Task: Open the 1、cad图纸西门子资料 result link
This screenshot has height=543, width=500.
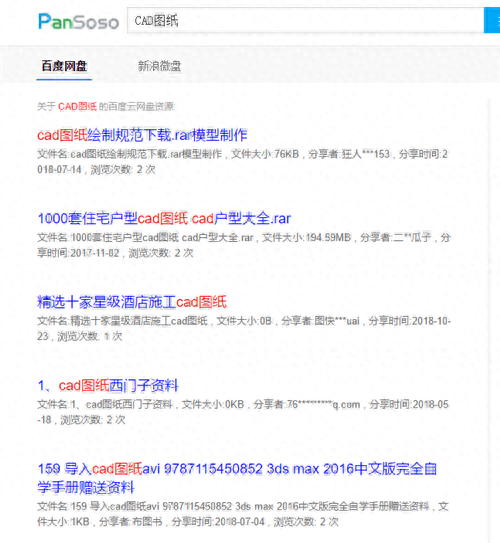Action: [x=108, y=385]
